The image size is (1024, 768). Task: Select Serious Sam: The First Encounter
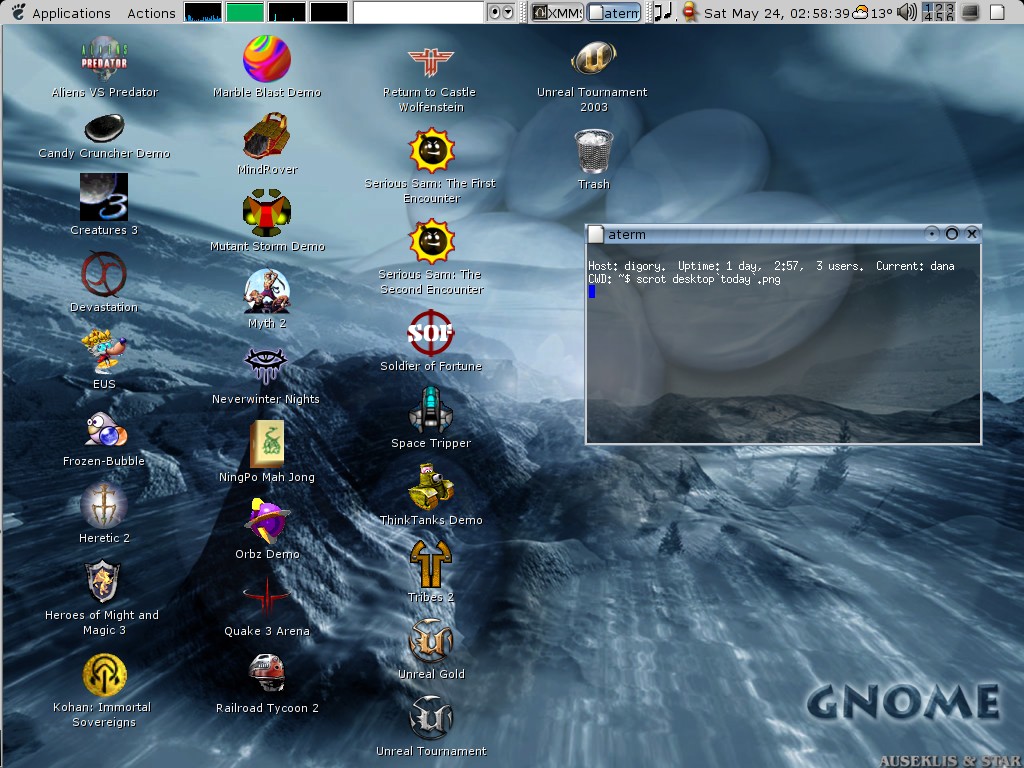click(432, 150)
